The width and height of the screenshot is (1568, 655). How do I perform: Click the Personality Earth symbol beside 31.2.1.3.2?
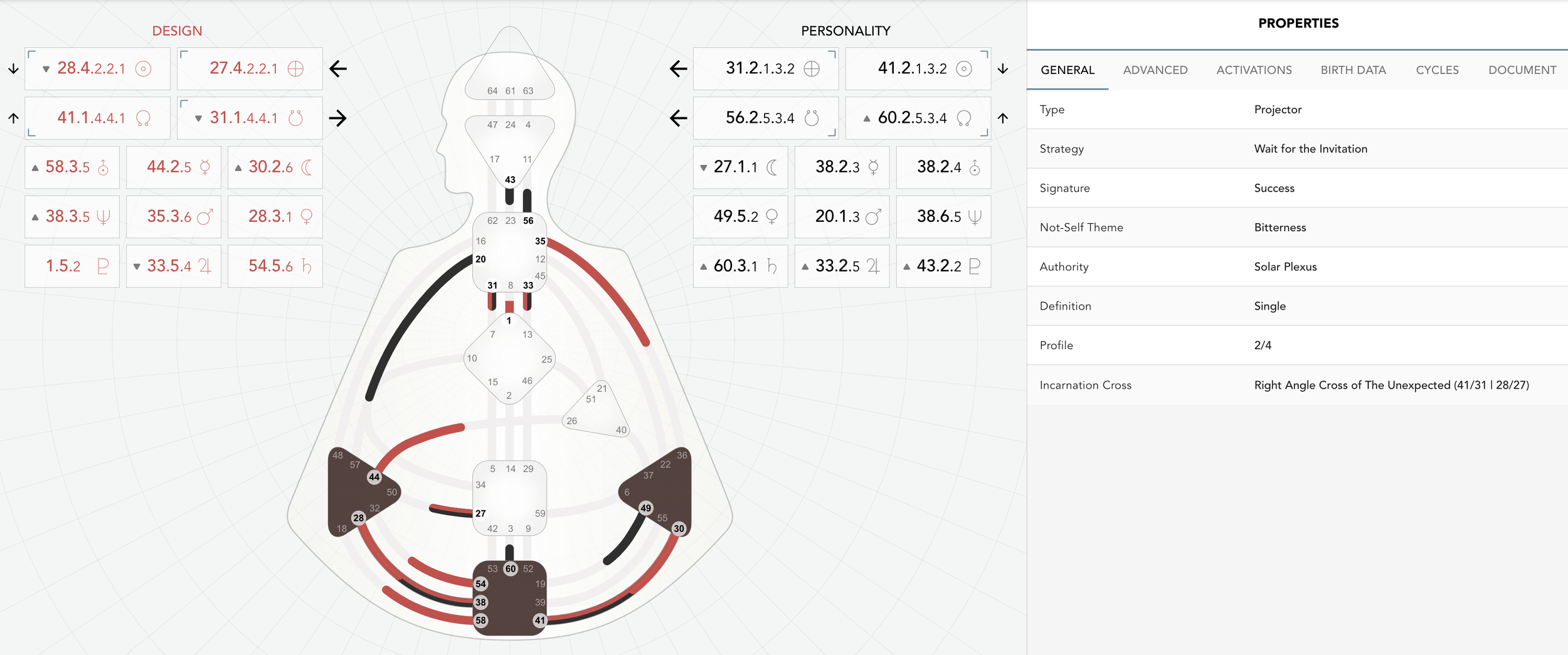(812, 68)
